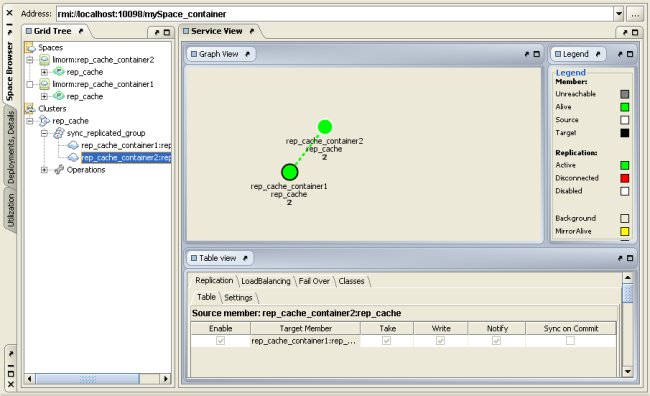This screenshot has height=396, width=650.
Task: Click the cloud icon of rep_cache_container2:rep member
Action: tap(73, 158)
